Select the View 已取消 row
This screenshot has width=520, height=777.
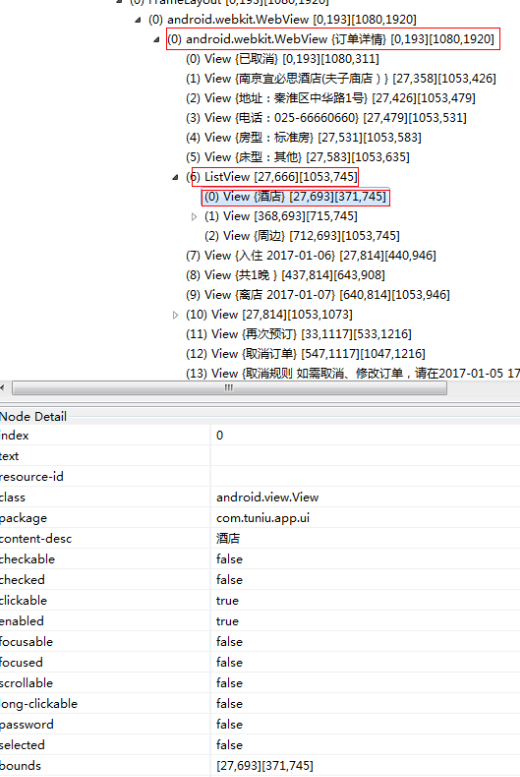point(283,59)
